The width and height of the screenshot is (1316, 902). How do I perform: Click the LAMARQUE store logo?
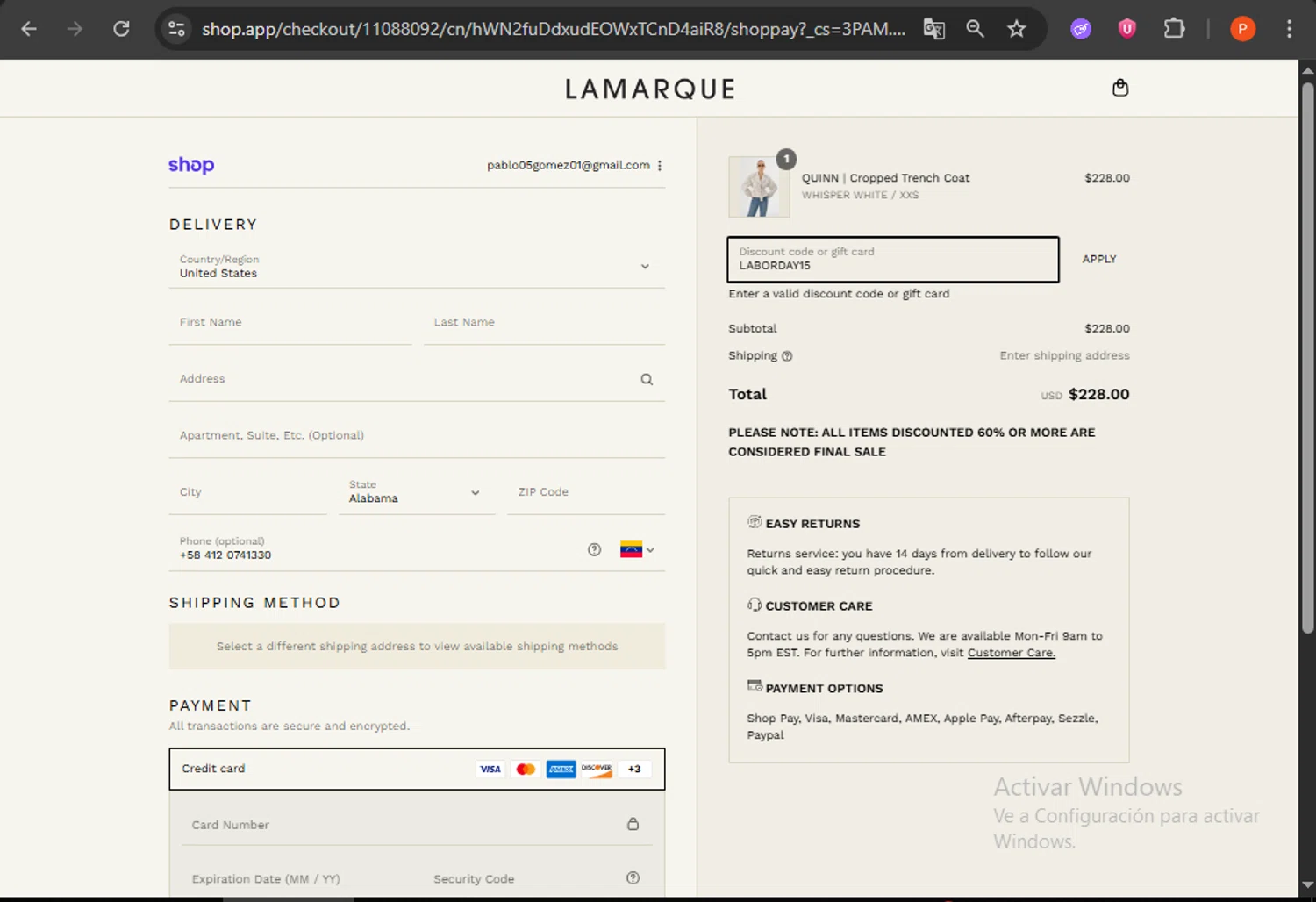click(650, 89)
